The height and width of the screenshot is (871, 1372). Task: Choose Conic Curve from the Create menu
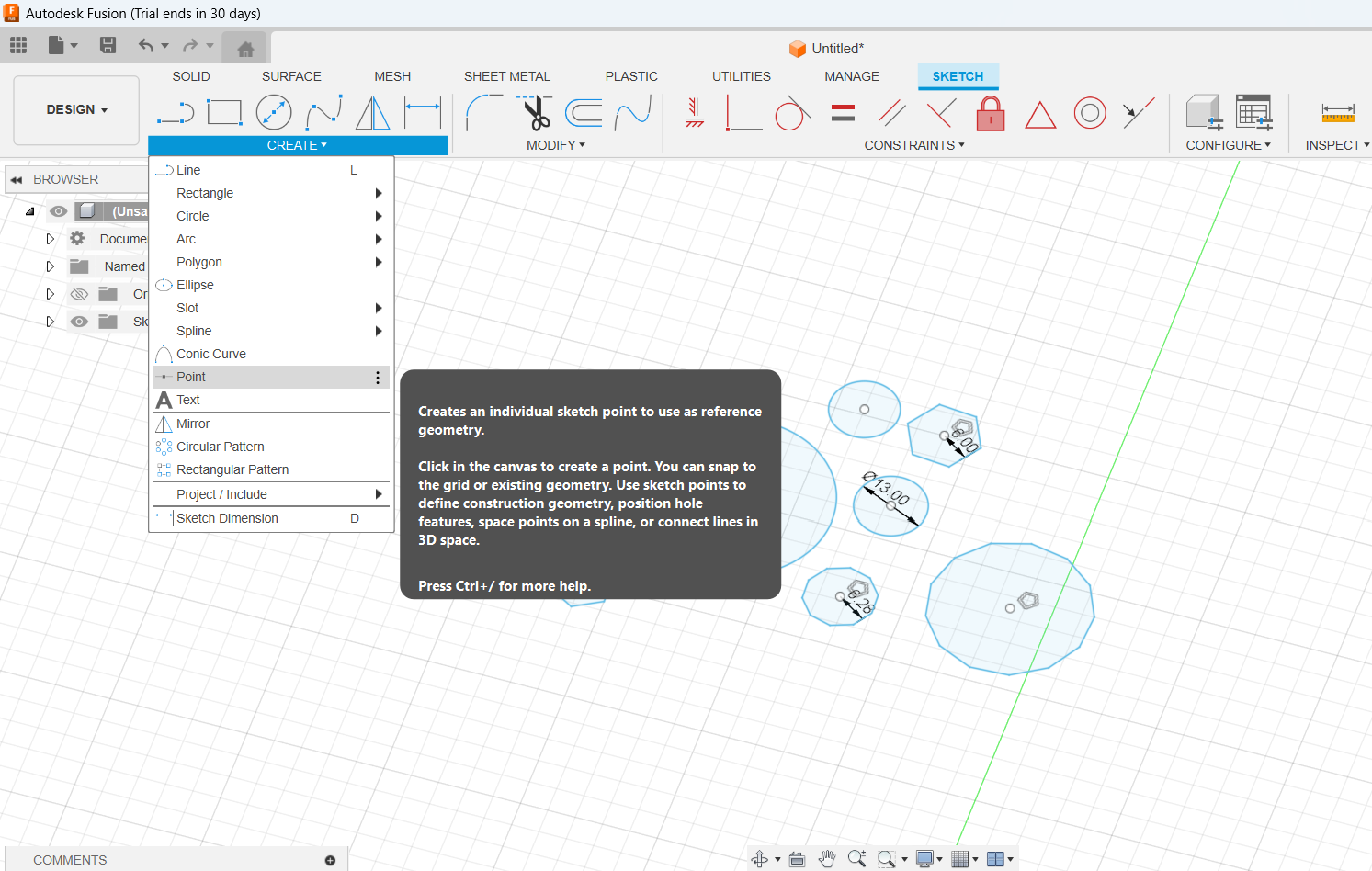(271, 354)
